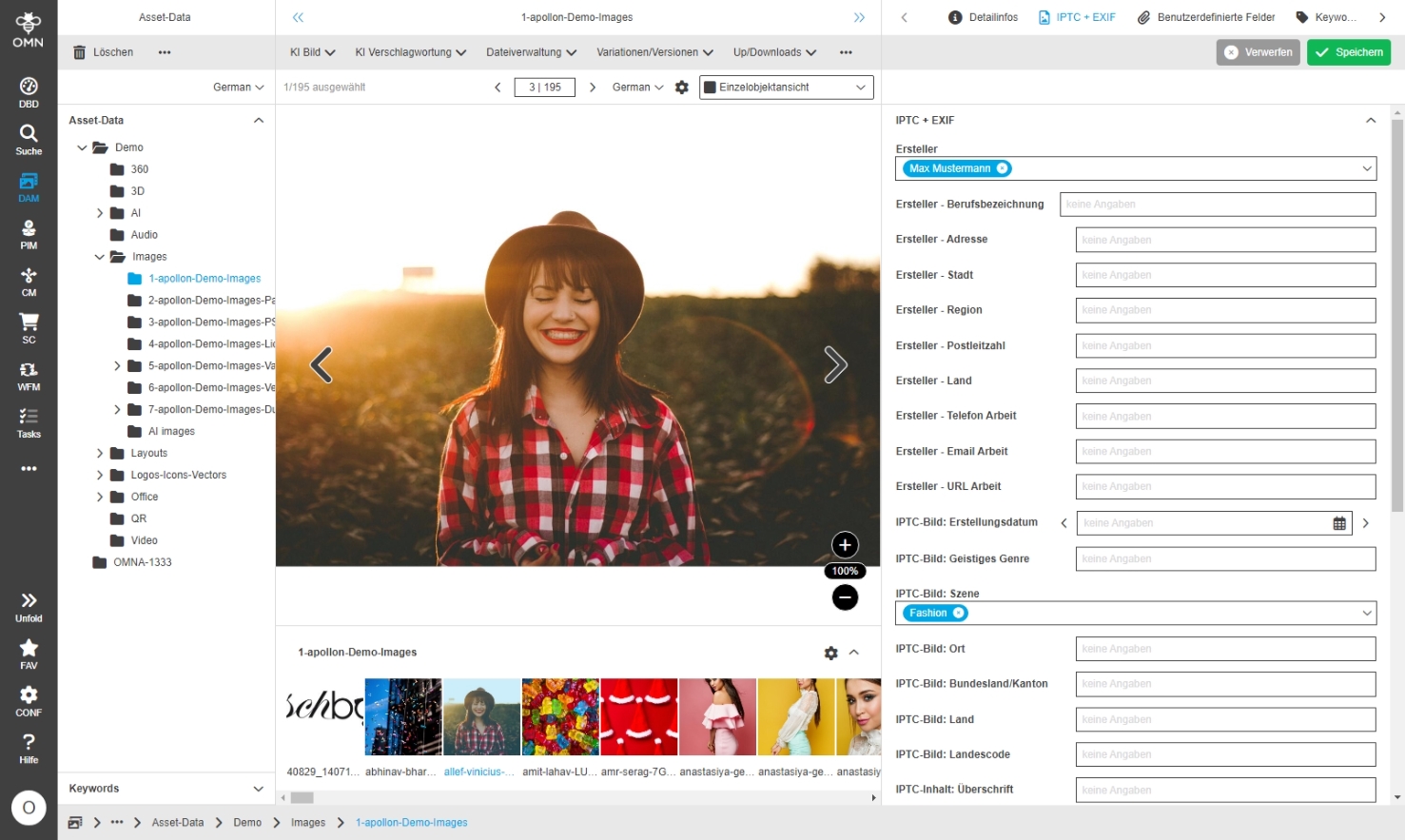Screen dimensions: 1405x840
Task: Open the Suche search module
Action: point(29,139)
